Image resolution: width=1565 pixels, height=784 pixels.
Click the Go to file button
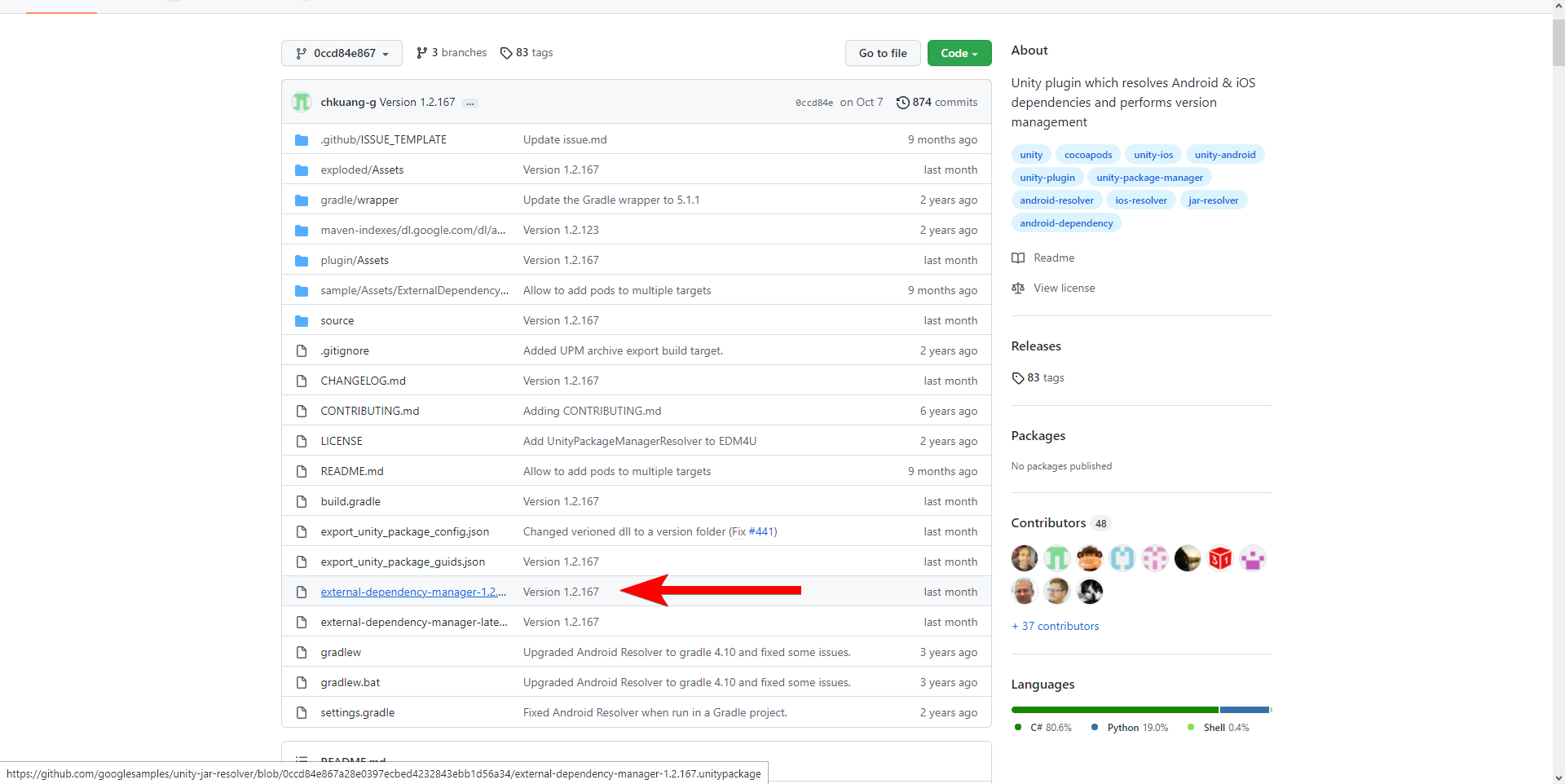pos(883,53)
